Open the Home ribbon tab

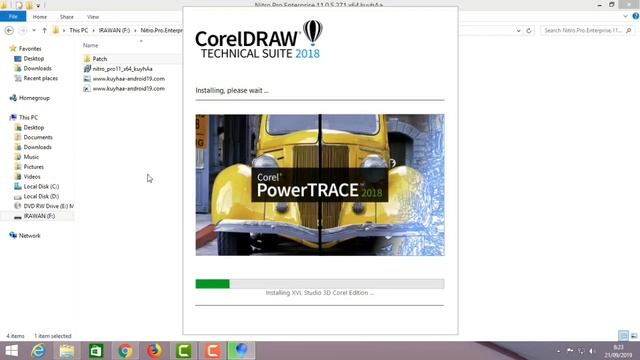point(40,17)
